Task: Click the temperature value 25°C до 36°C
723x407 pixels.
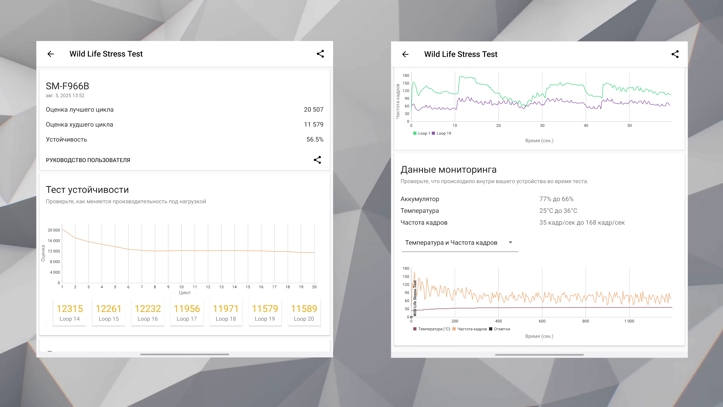Action: click(558, 211)
